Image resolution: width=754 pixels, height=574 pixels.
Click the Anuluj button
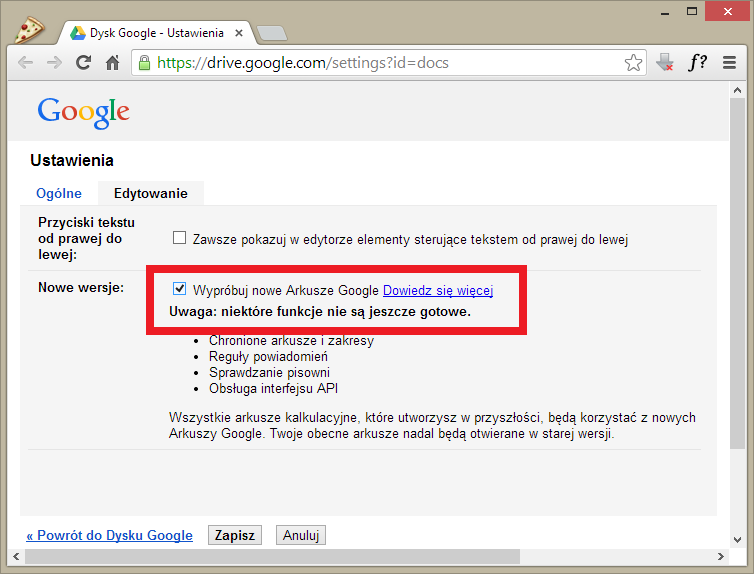click(x=301, y=535)
